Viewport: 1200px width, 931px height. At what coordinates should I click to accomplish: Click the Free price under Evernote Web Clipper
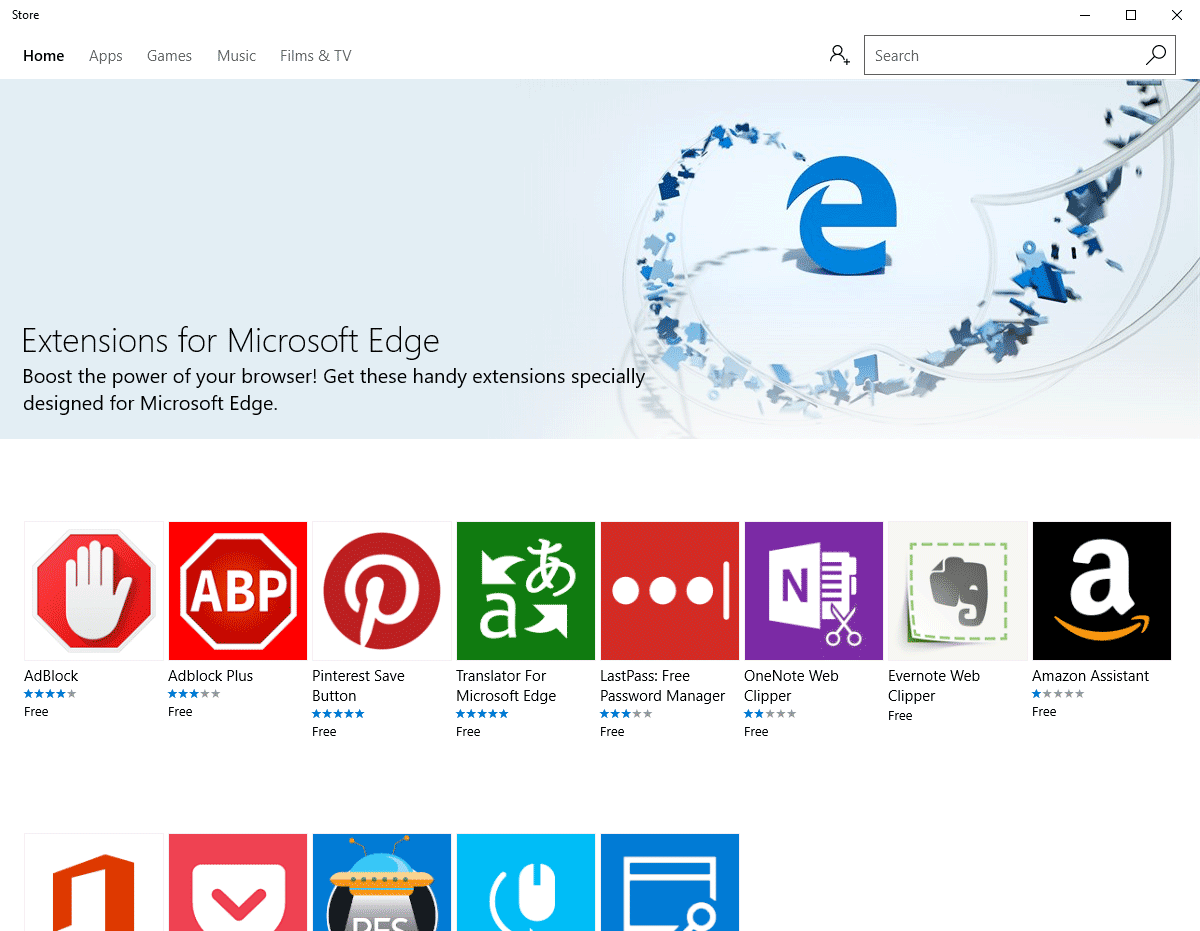(900, 716)
